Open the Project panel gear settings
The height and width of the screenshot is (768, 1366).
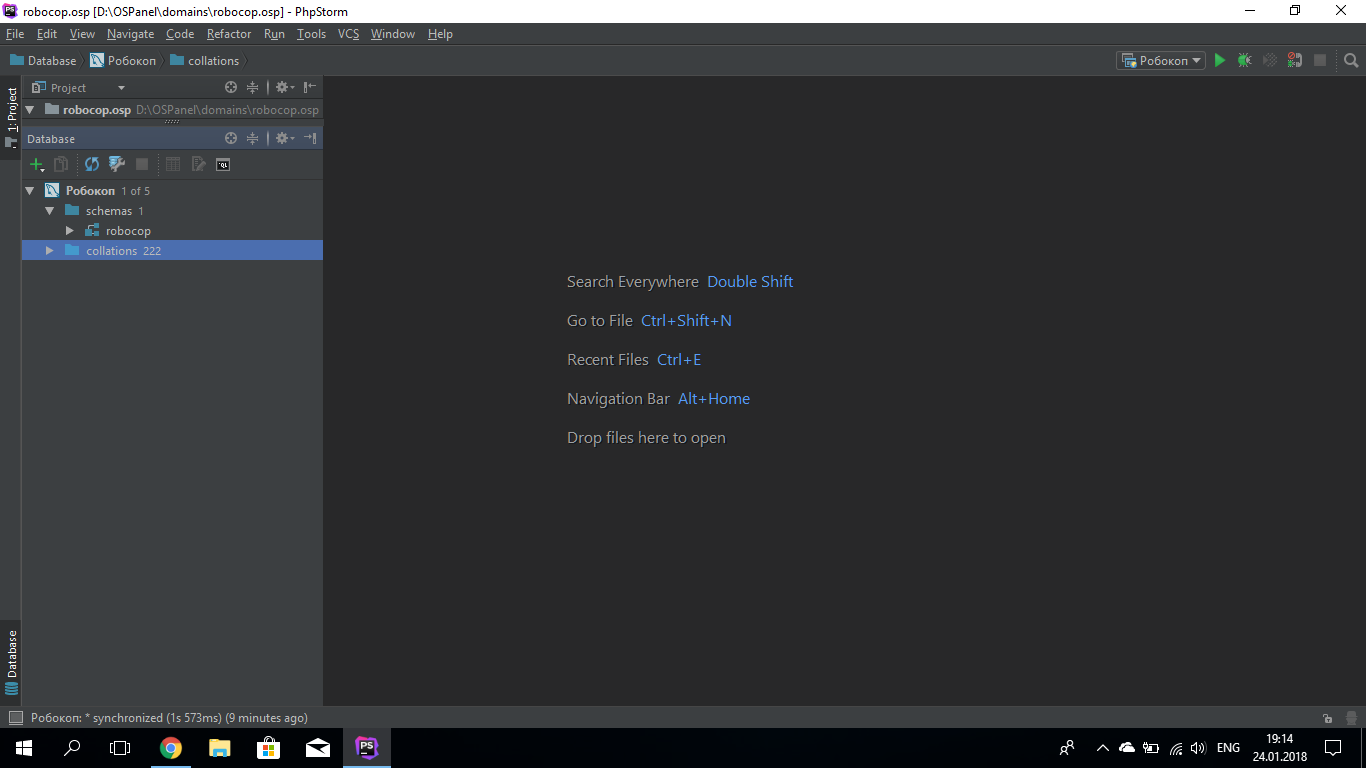284,87
